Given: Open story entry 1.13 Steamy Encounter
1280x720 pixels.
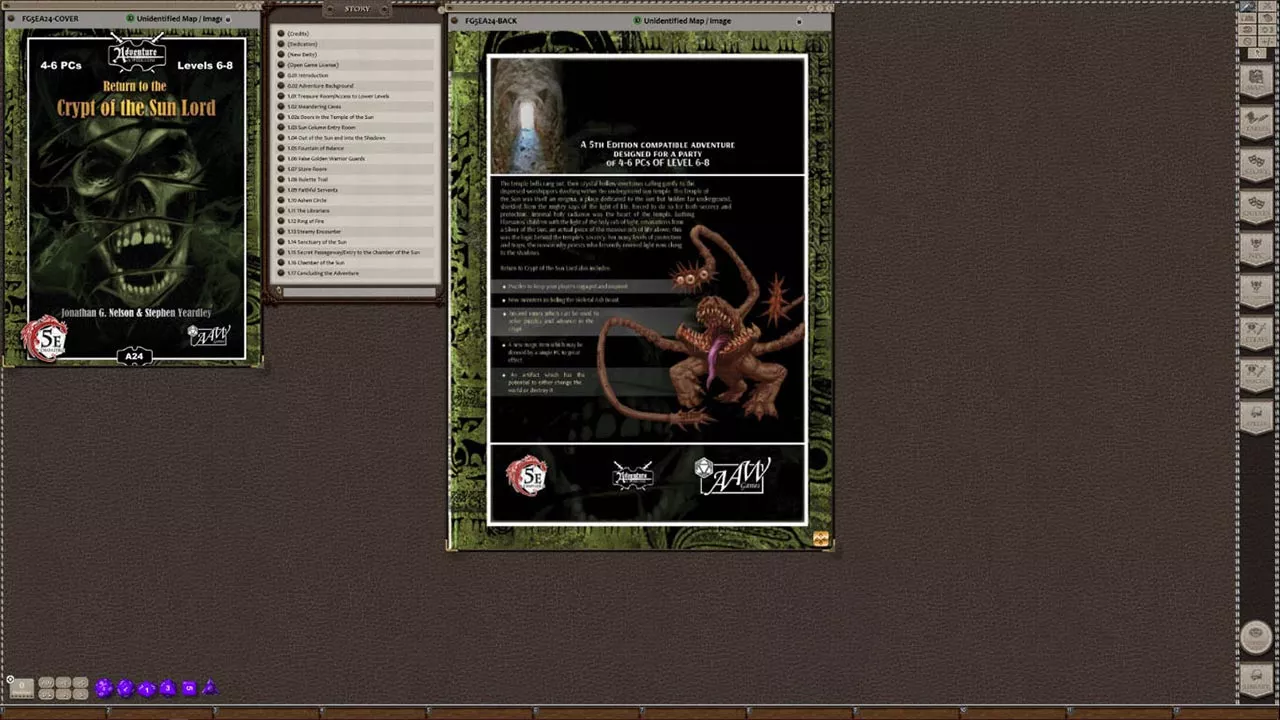Looking at the screenshot, I should (356, 231).
